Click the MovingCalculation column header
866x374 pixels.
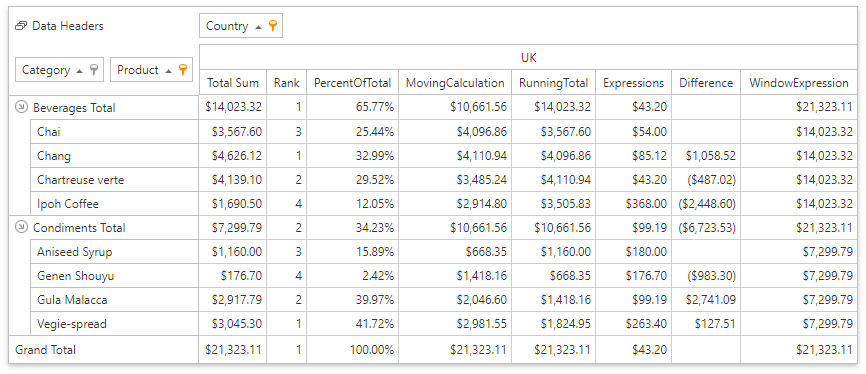[455, 83]
